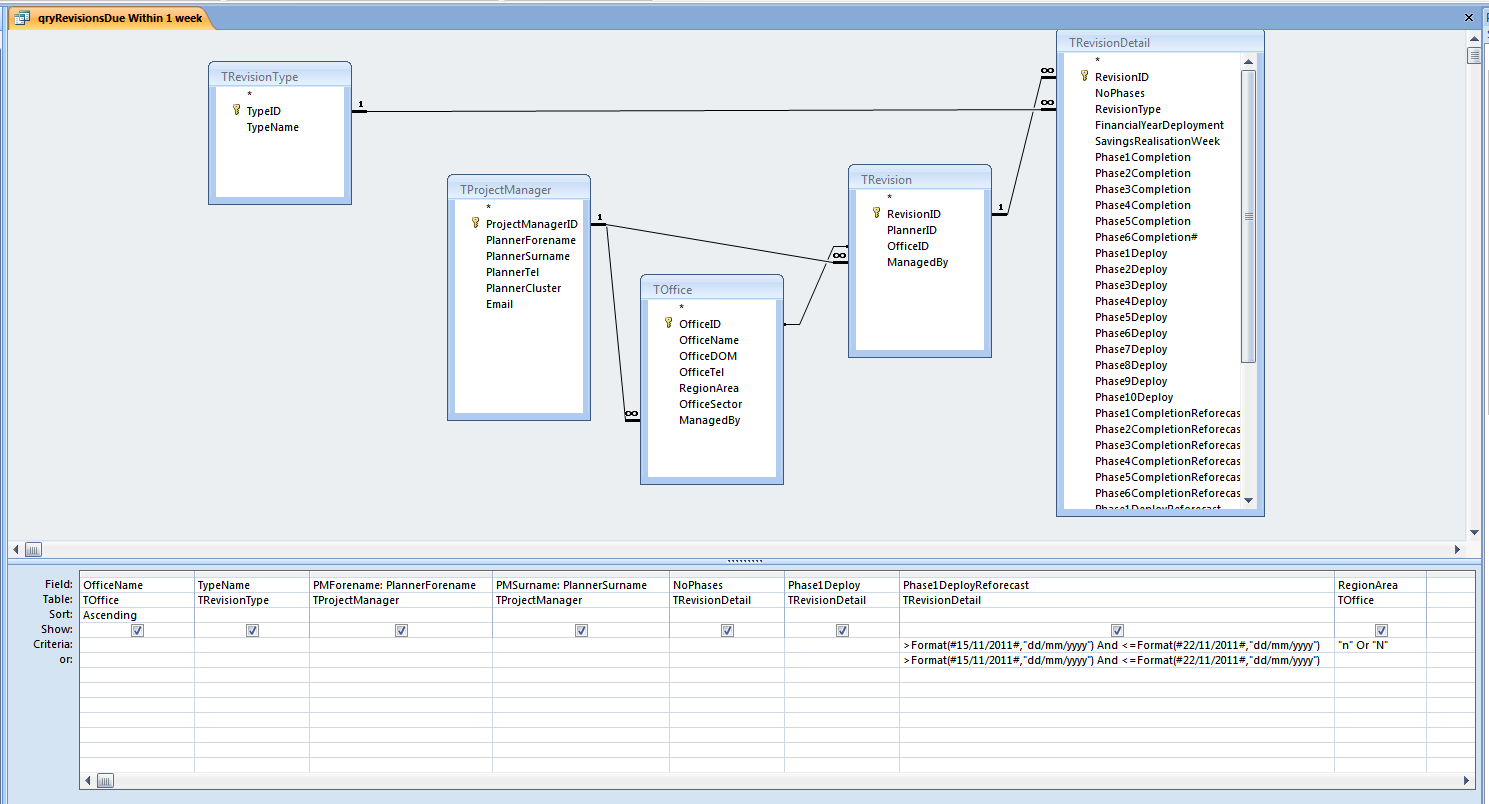Click the key icon in the TRevisionDetail table
Image resolution: width=1489 pixels, height=804 pixels.
[1084, 76]
